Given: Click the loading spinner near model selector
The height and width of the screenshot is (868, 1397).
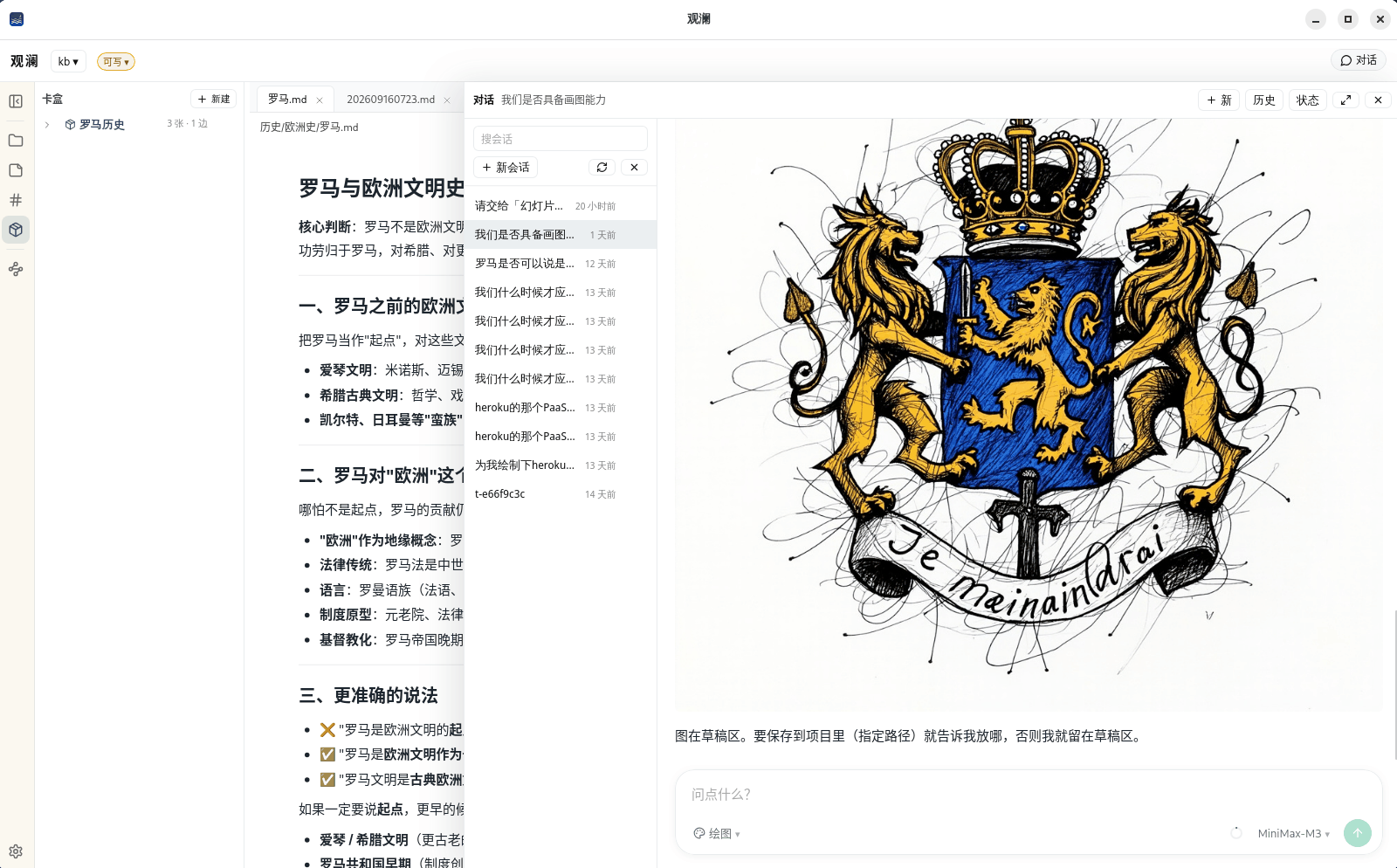Looking at the screenshot, I should click(x=1236, y=833).
